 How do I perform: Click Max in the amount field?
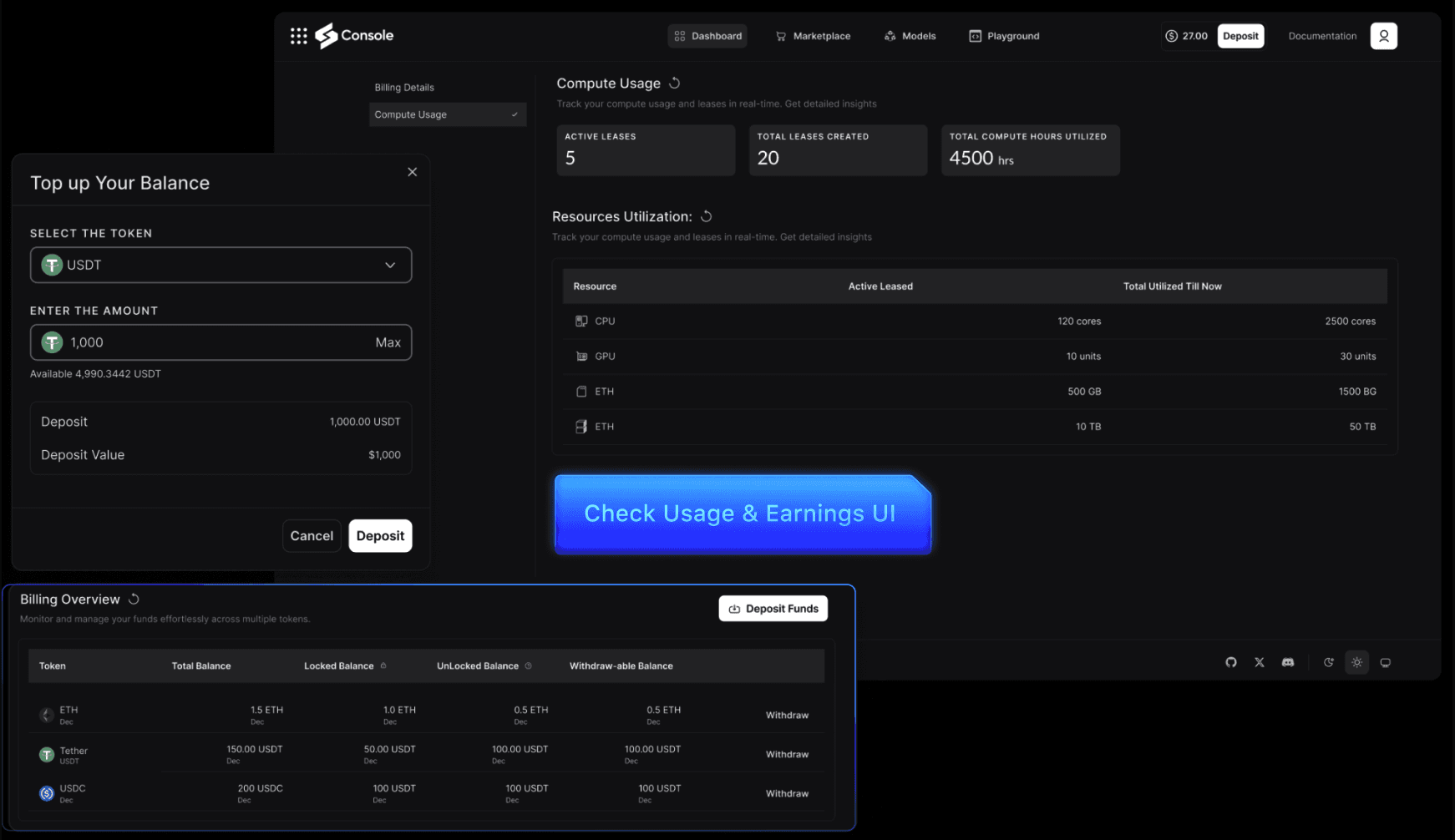(x=388, y=342)
